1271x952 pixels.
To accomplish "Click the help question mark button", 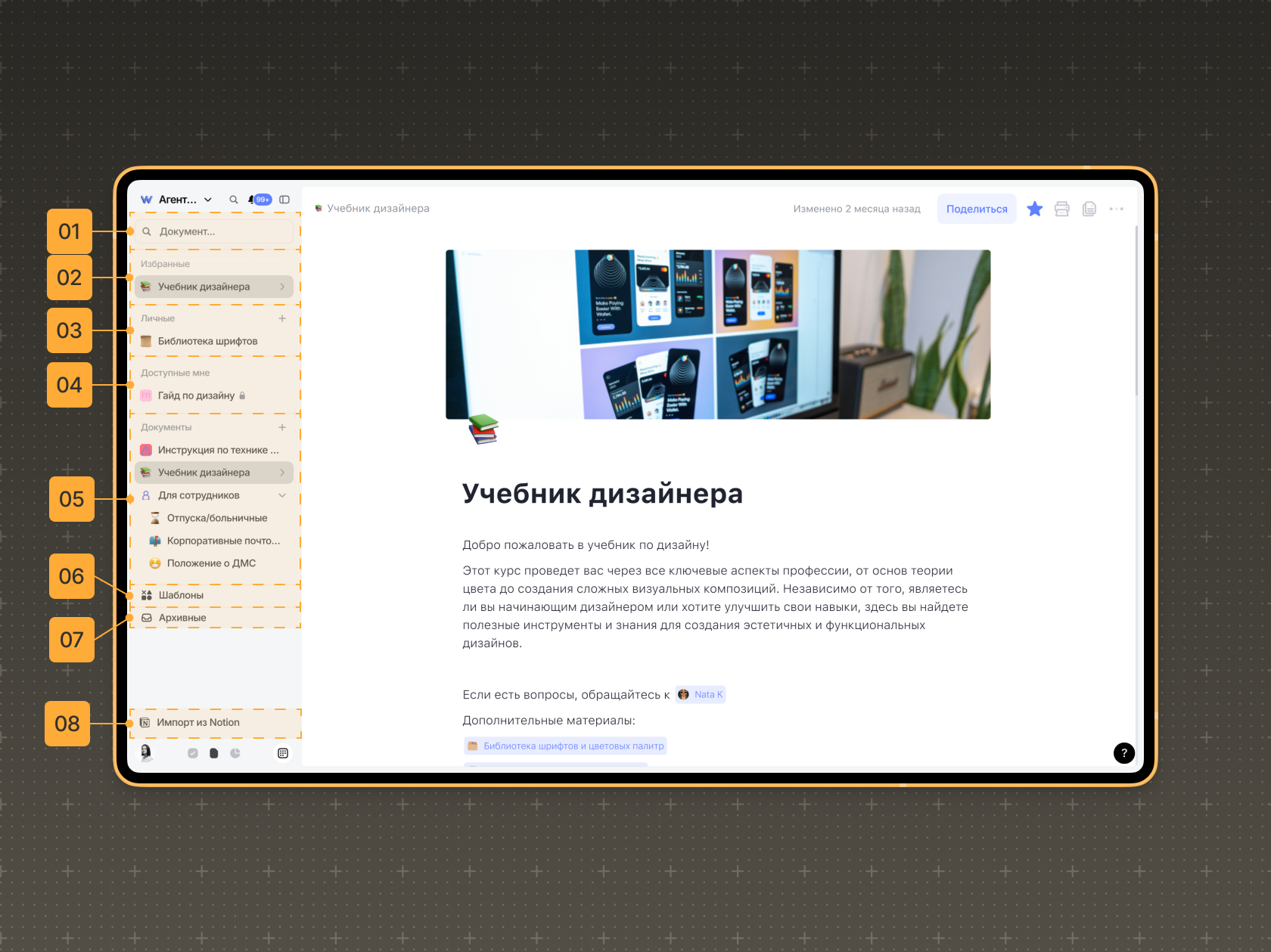I will (x=1123, y=752).
